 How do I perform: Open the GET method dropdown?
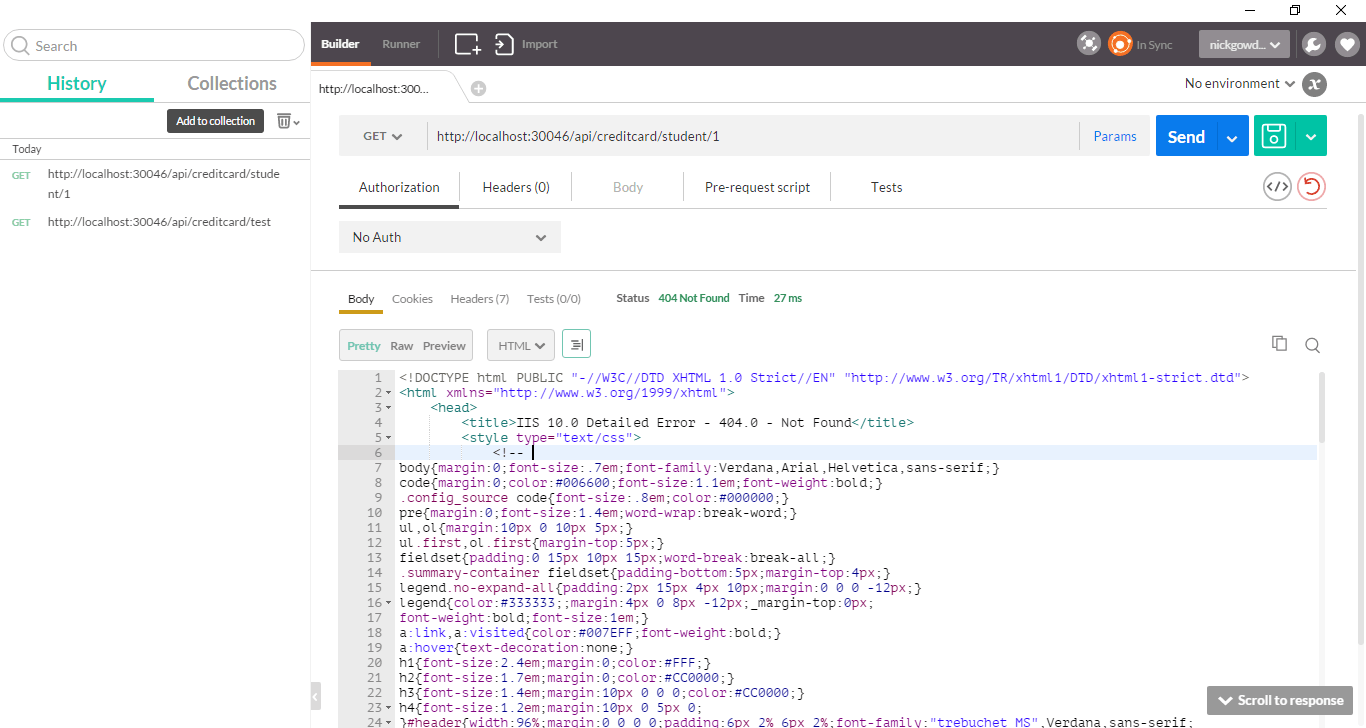point(382,137)
